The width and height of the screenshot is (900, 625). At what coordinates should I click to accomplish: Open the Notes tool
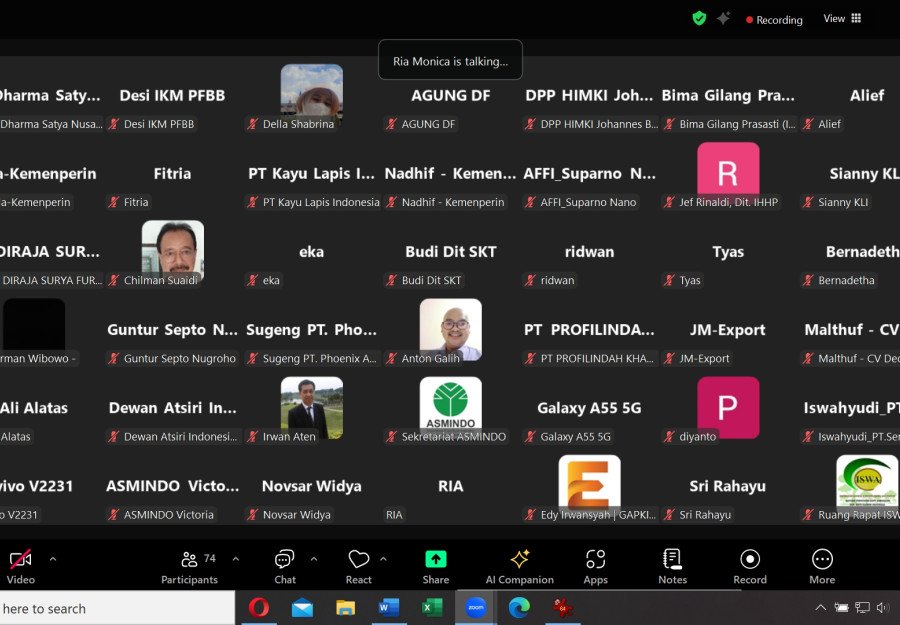point(673,565)
